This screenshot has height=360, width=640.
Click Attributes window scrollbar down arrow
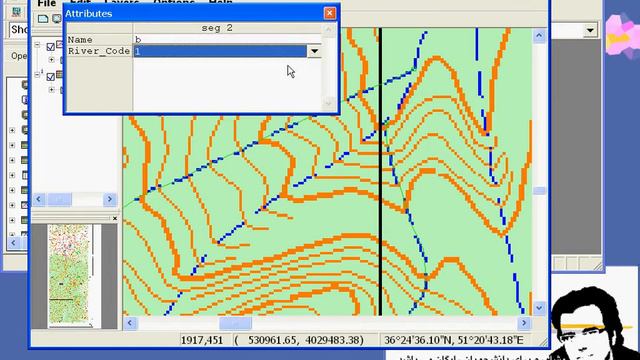pyautogui.click(x=329, y=104)
